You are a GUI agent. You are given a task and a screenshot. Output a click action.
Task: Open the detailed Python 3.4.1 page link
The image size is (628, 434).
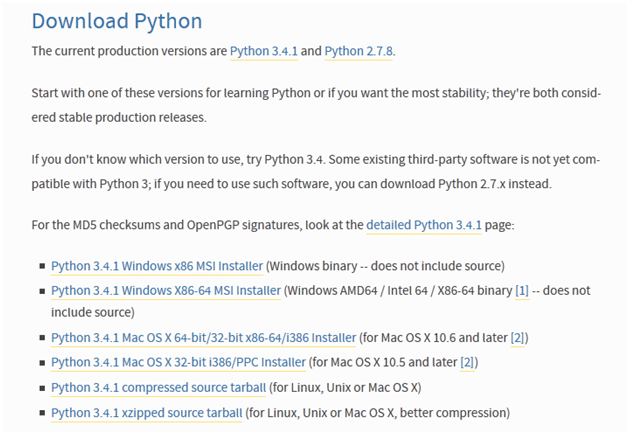coord(424,225)
